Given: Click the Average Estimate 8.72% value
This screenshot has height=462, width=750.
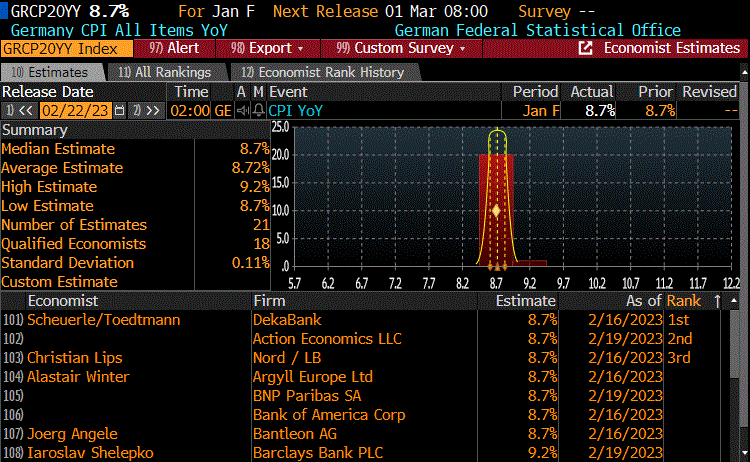Looking at the screenshot, I should [x=251, y=168].
